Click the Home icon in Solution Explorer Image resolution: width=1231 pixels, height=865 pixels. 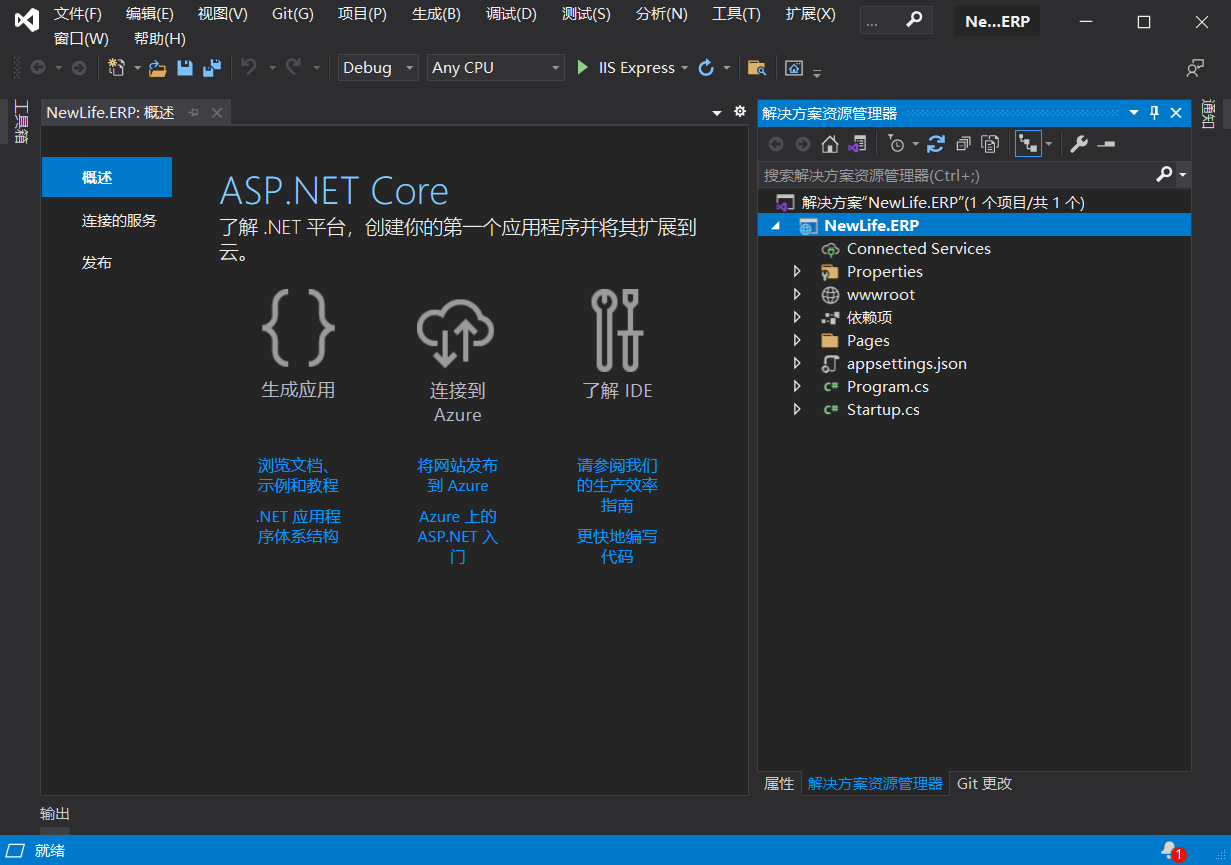pyautogui.click(x=829, y=144)
